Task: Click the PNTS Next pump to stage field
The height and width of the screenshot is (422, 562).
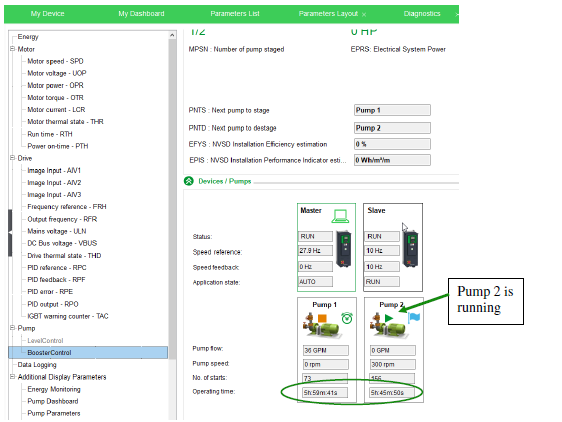Action: [392, 110]
